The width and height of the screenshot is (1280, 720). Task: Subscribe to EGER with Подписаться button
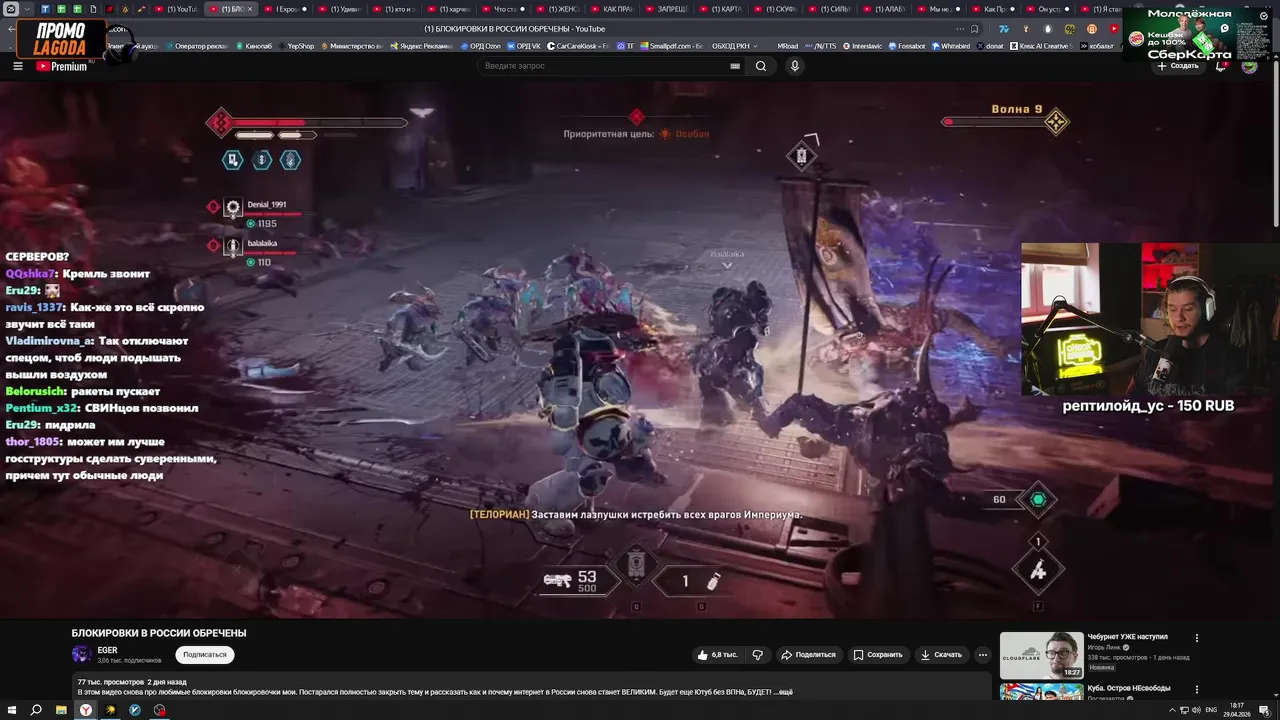click(x=205, y=655)
